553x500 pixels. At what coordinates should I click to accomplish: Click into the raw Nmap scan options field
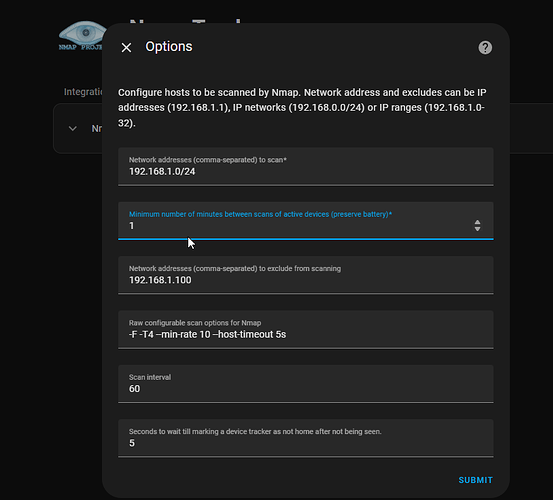pyautogui.click(x=305, y=329)
